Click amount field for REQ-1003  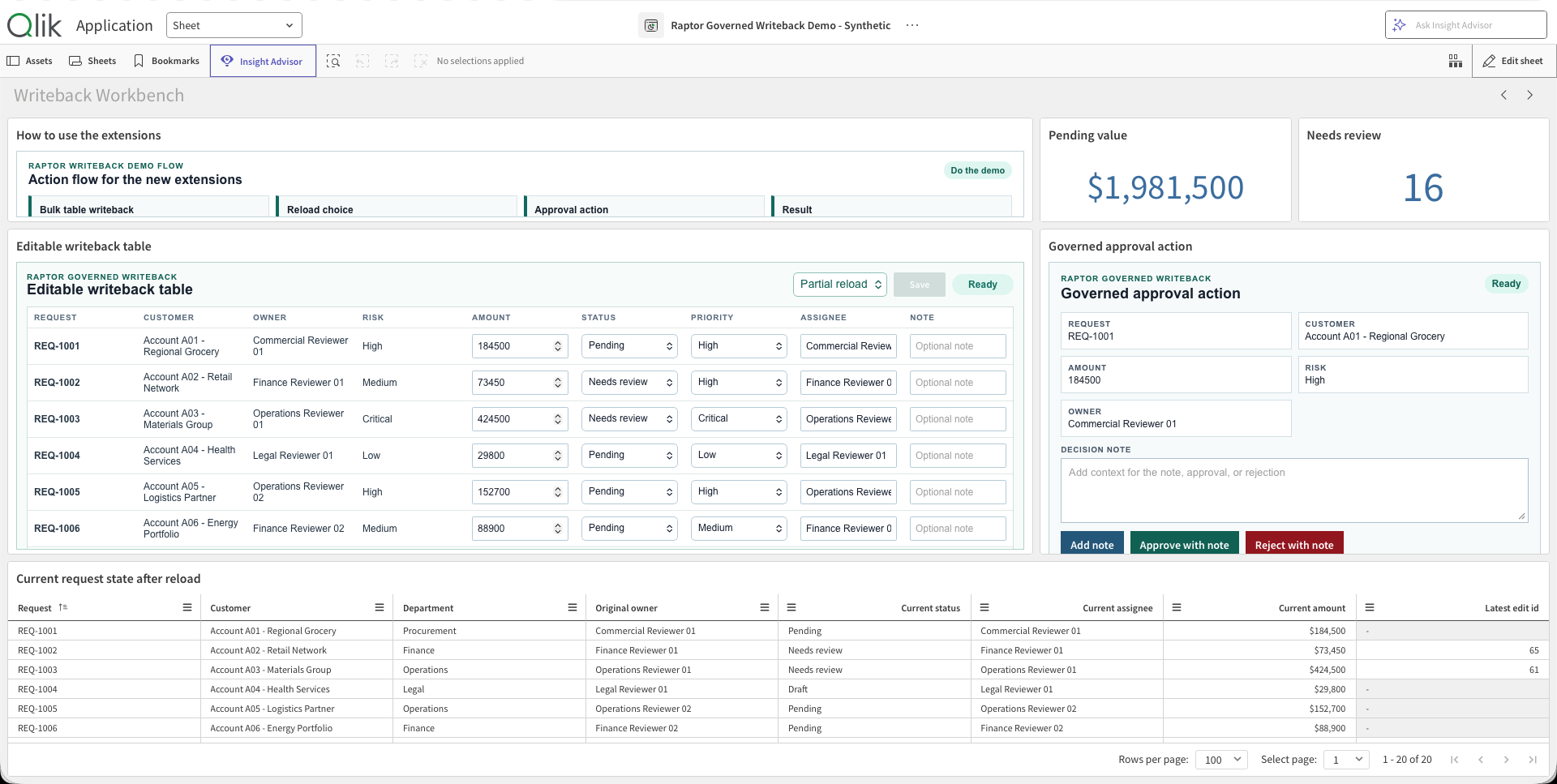pyautogui.click(x=520, y=419)
